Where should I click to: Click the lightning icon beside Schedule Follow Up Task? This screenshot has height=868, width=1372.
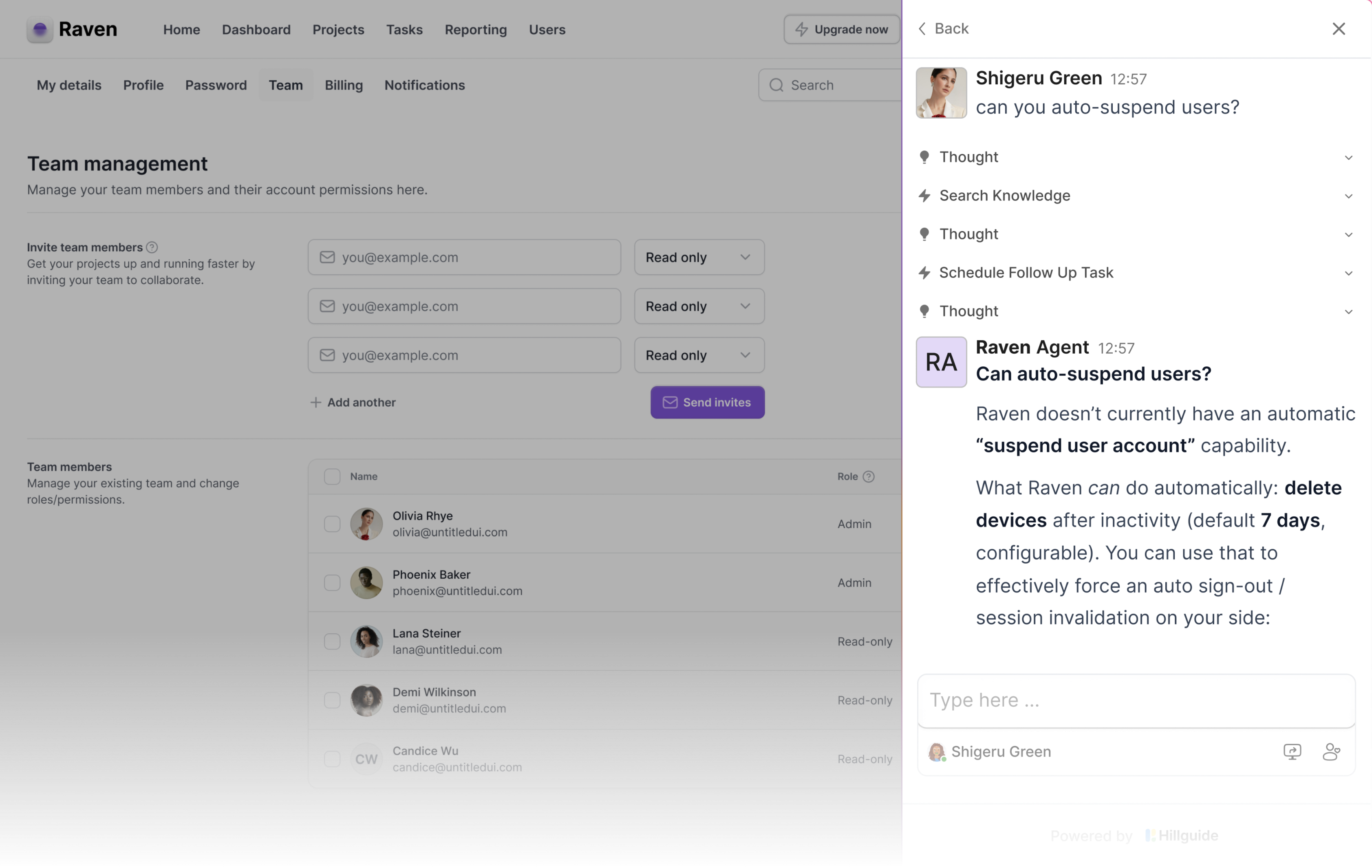tap(924, 273)
